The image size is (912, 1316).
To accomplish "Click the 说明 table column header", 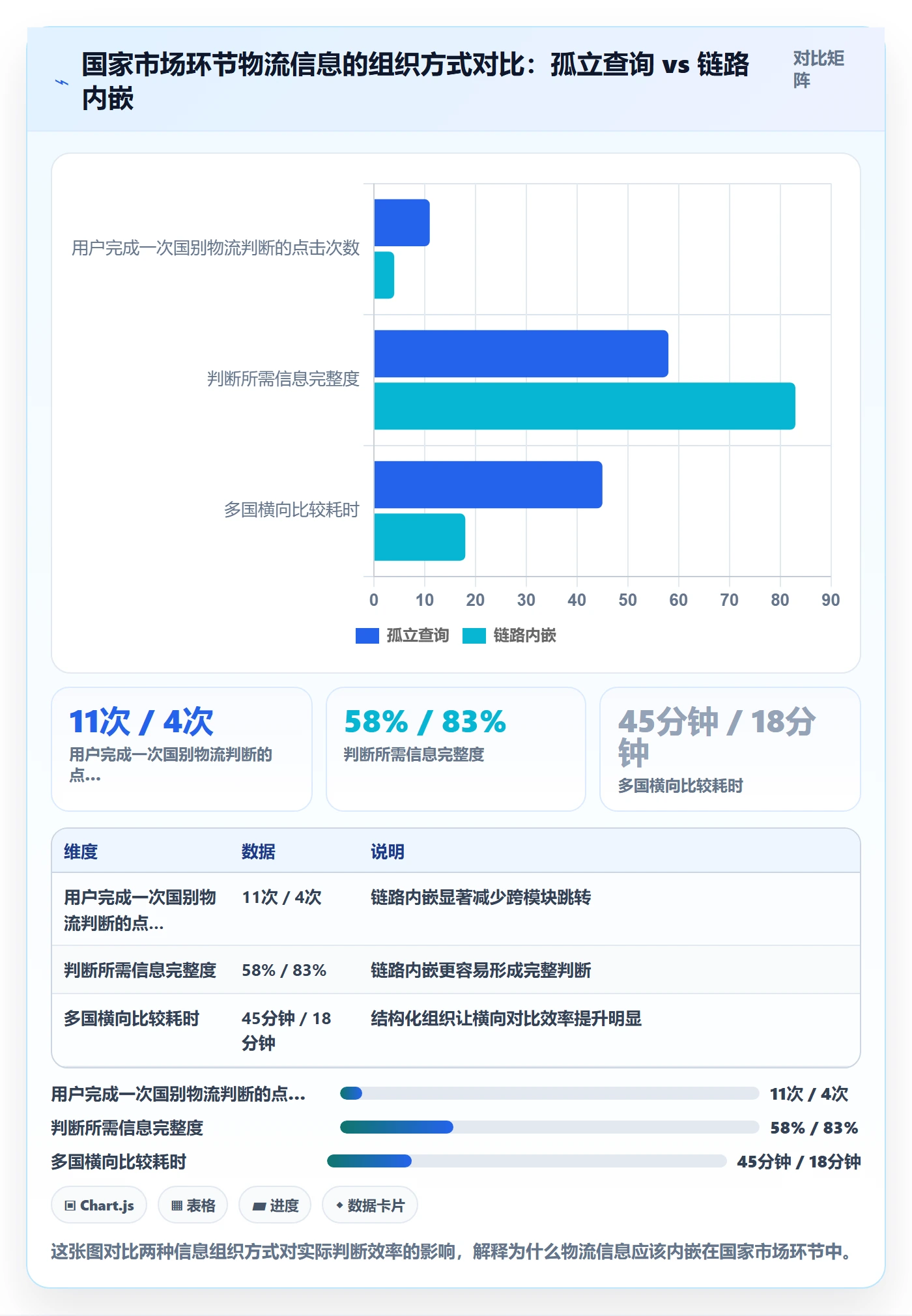I will tap(388, 851).
